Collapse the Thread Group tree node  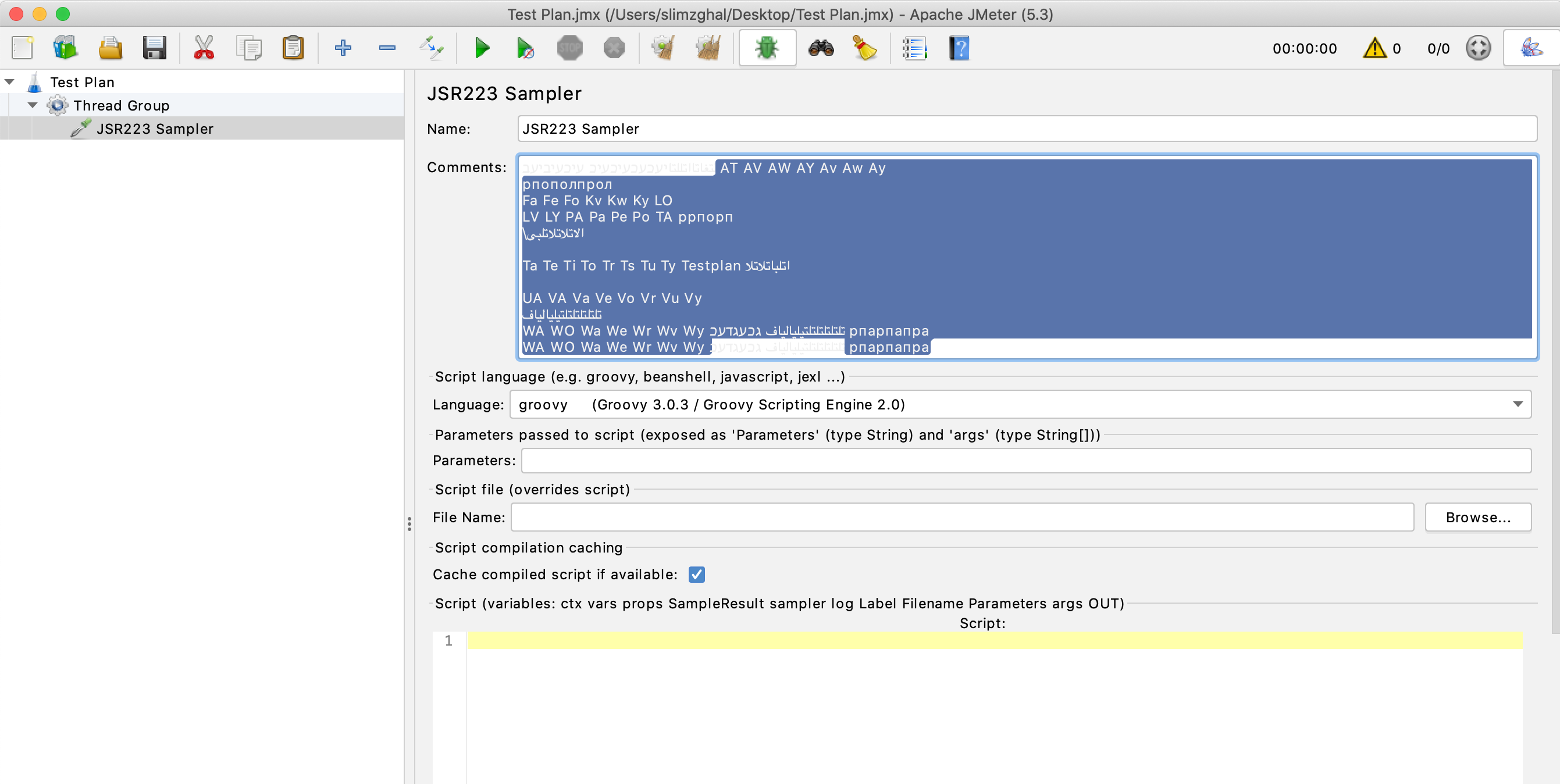33,105
